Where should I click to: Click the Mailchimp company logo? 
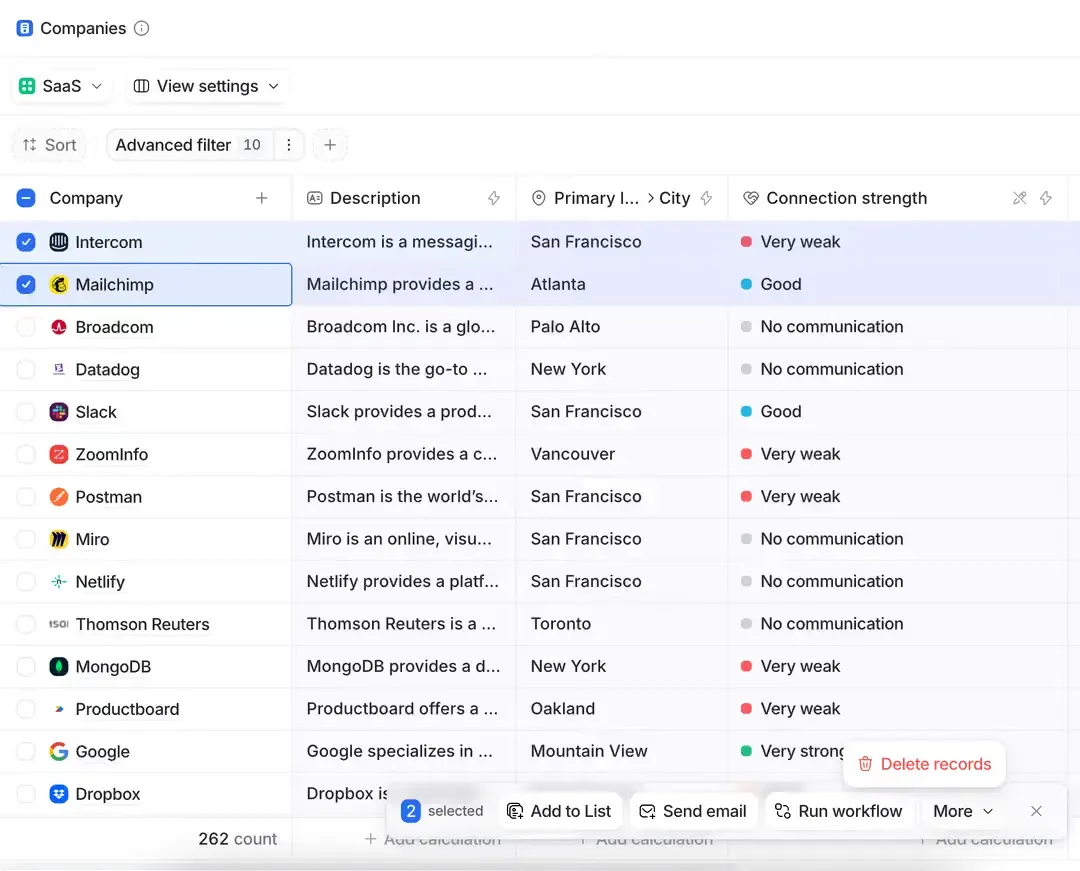click(x=59, y=284)
